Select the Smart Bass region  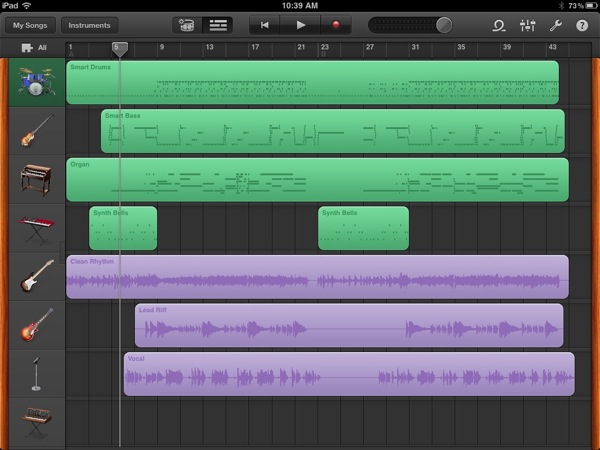pyautogui.click(x=333, y=131)
